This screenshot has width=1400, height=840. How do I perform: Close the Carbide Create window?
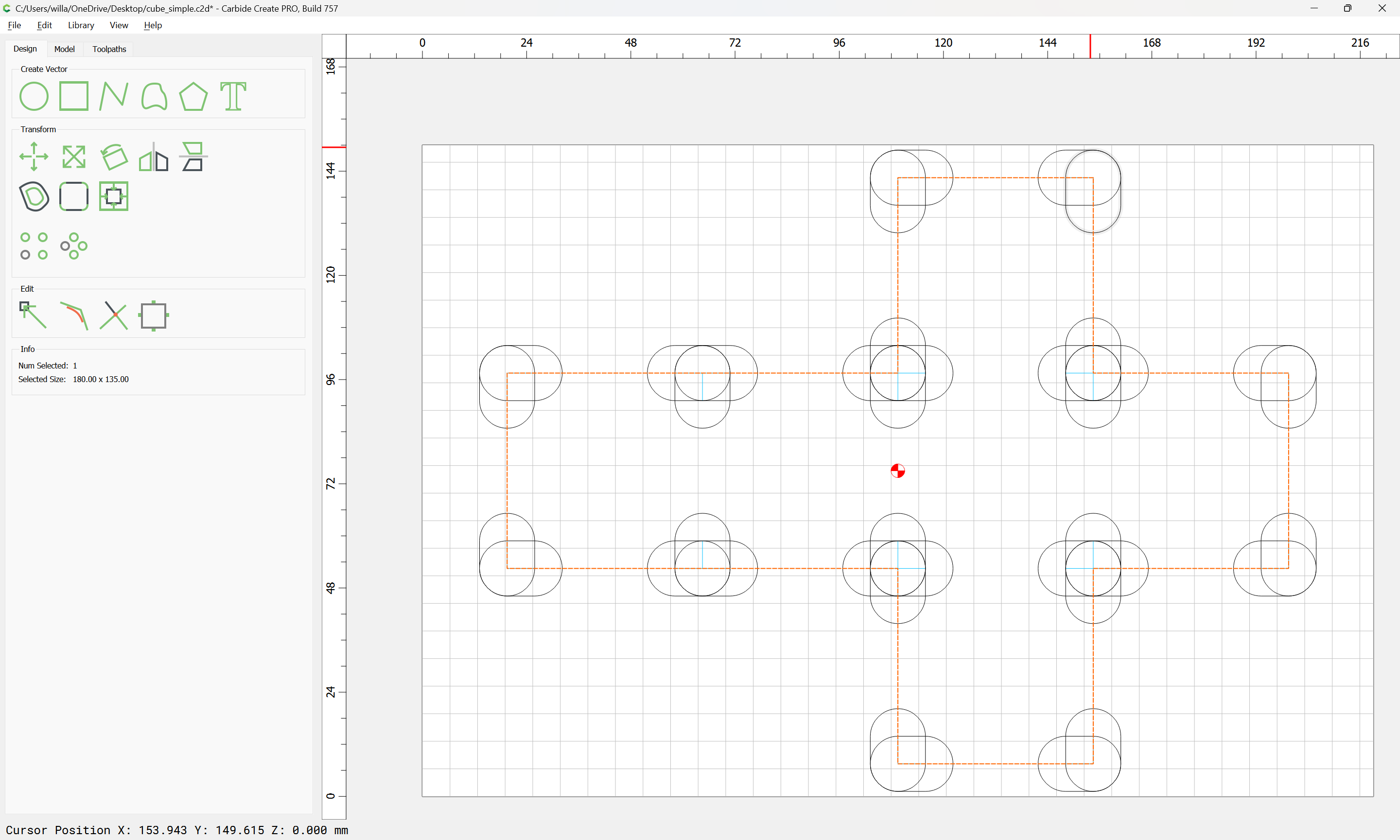click(1382, 8)
